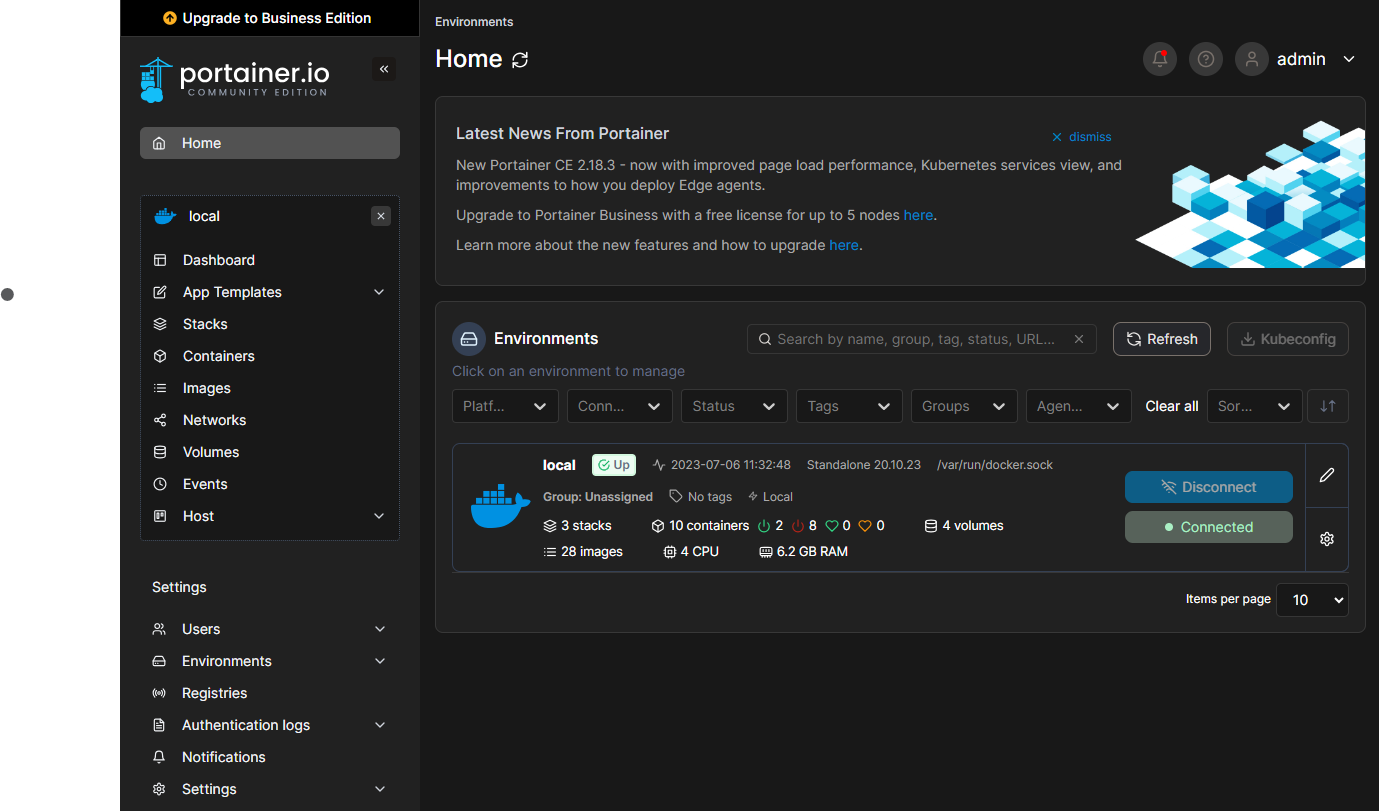Click the Notifications bell icon in sidebar
The image size is (1379, 811).
(x=159, y=757)
